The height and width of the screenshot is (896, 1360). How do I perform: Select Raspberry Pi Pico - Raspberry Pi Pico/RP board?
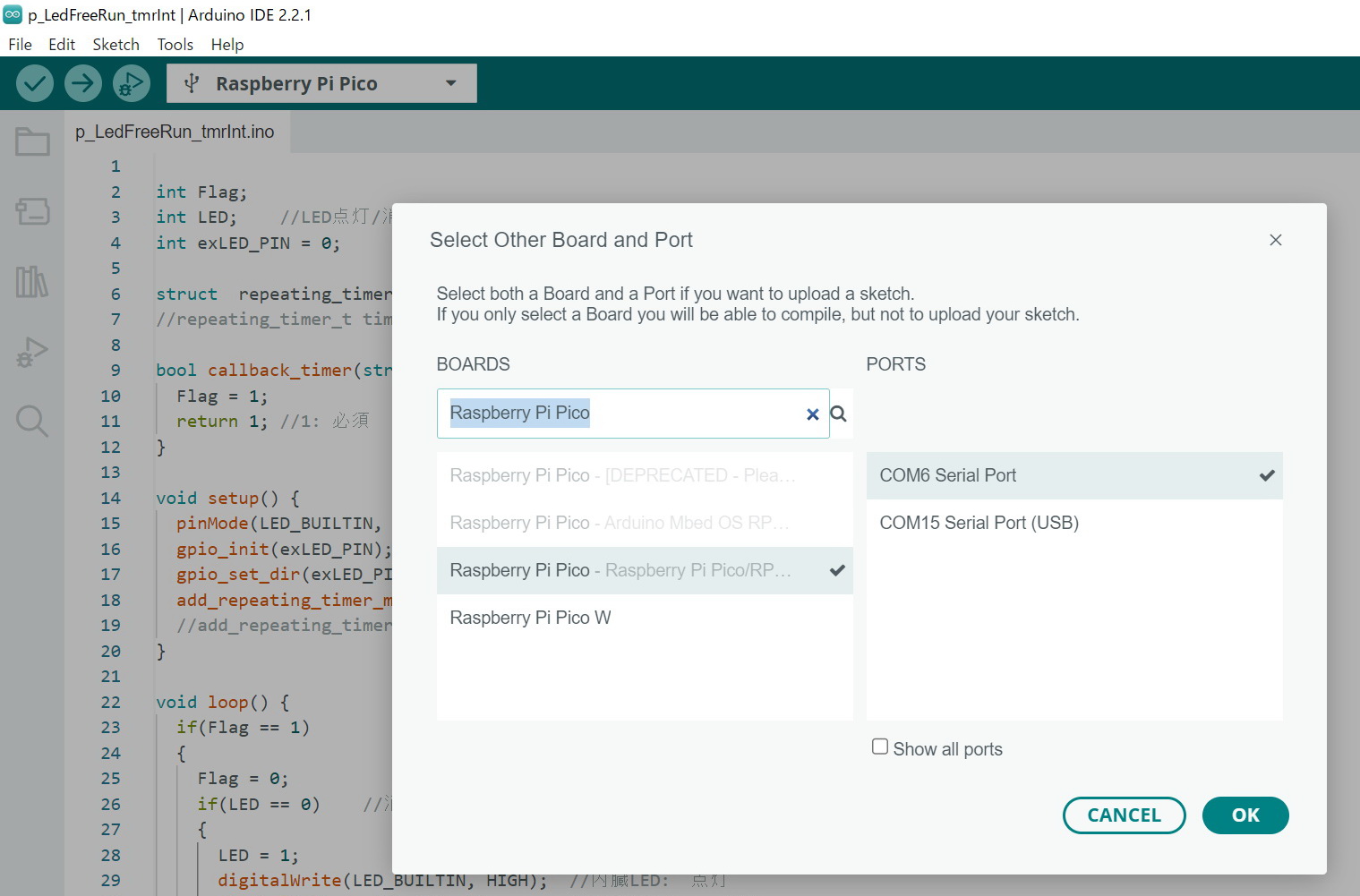point(645,570)
